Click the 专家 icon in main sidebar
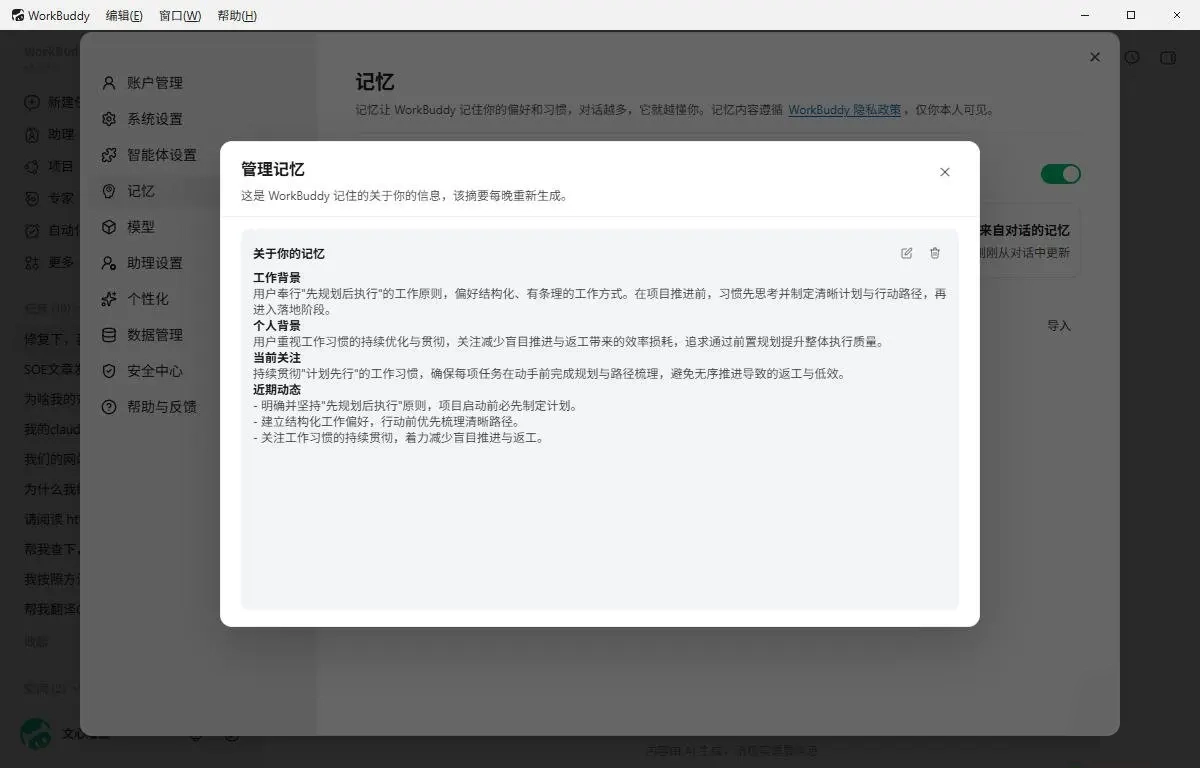 pyautogui.click(x=32, y=198)
